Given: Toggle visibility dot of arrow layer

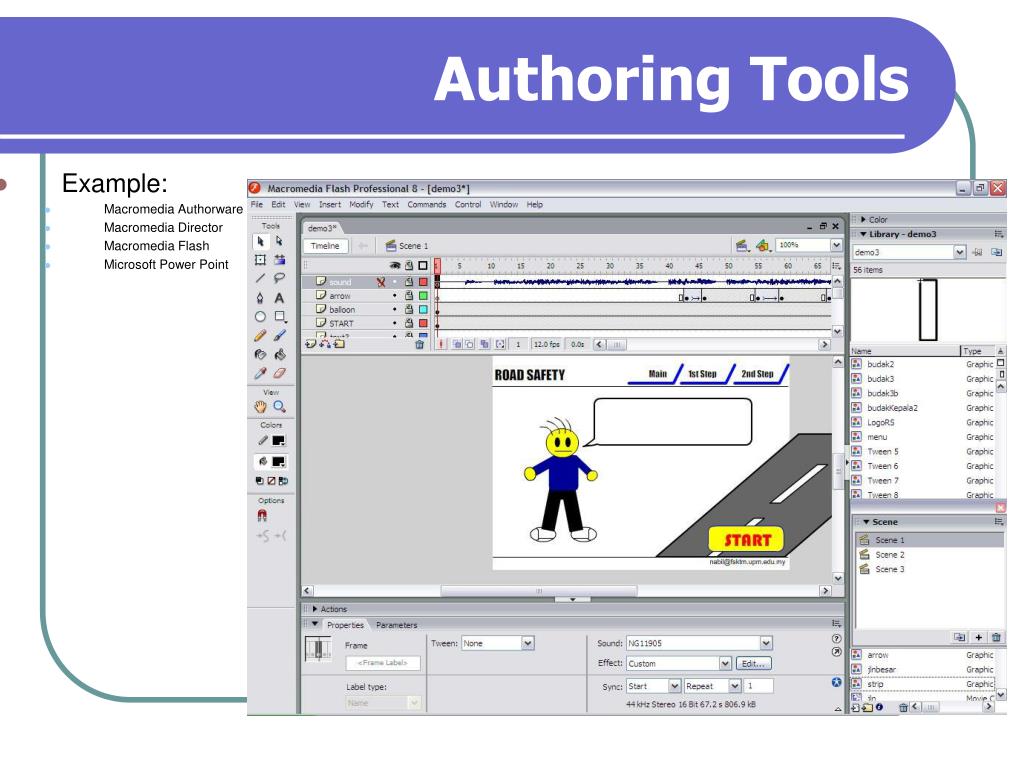Looking at the screenshot, I should 394,296.
